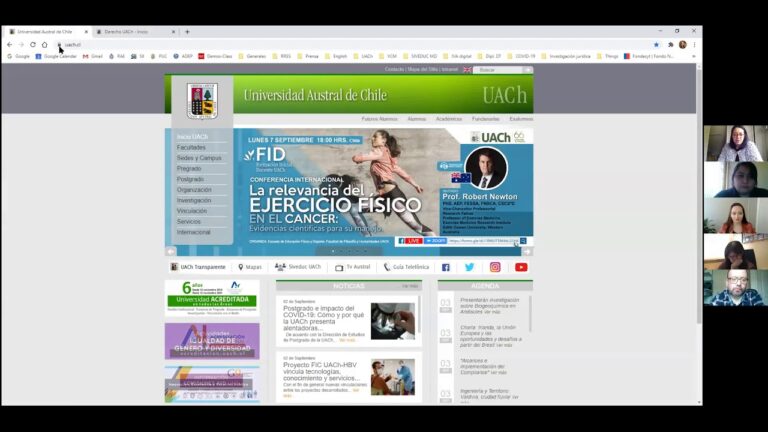Screen dimensions: 768x432
Task: Open the Google bookmark
Action: 19,56
